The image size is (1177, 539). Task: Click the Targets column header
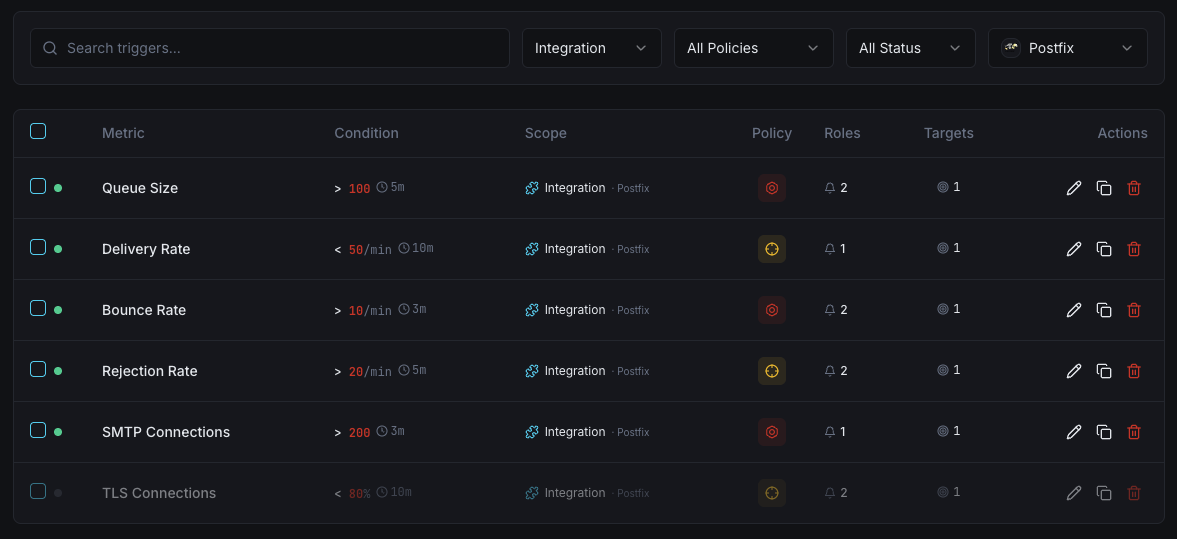click(949, 133)
